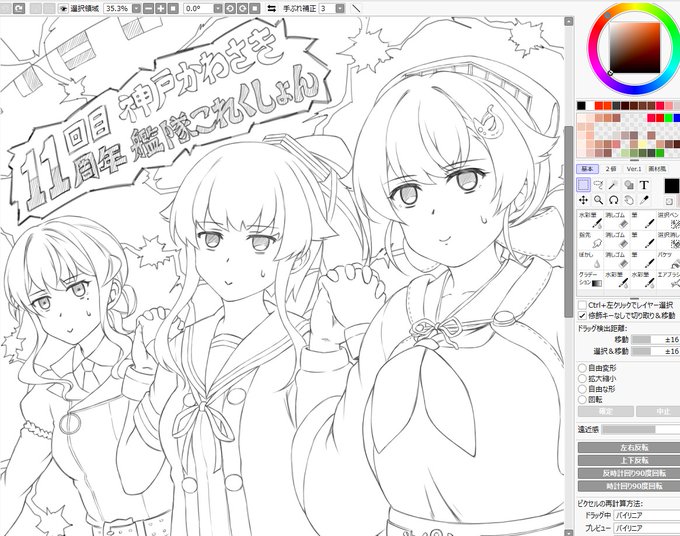Viewport: 680px width, 536px height.
Task: Click the 確定 confirm button
Action: tap(605, 411)
